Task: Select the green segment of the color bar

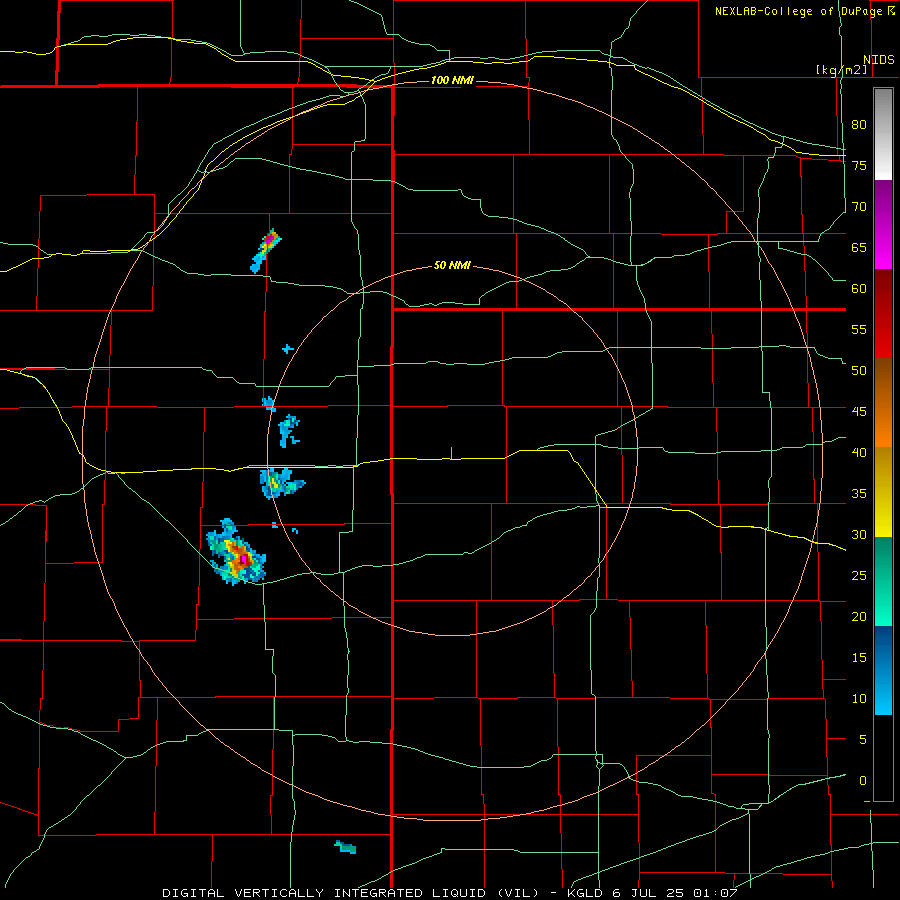Action: point(883,581)
